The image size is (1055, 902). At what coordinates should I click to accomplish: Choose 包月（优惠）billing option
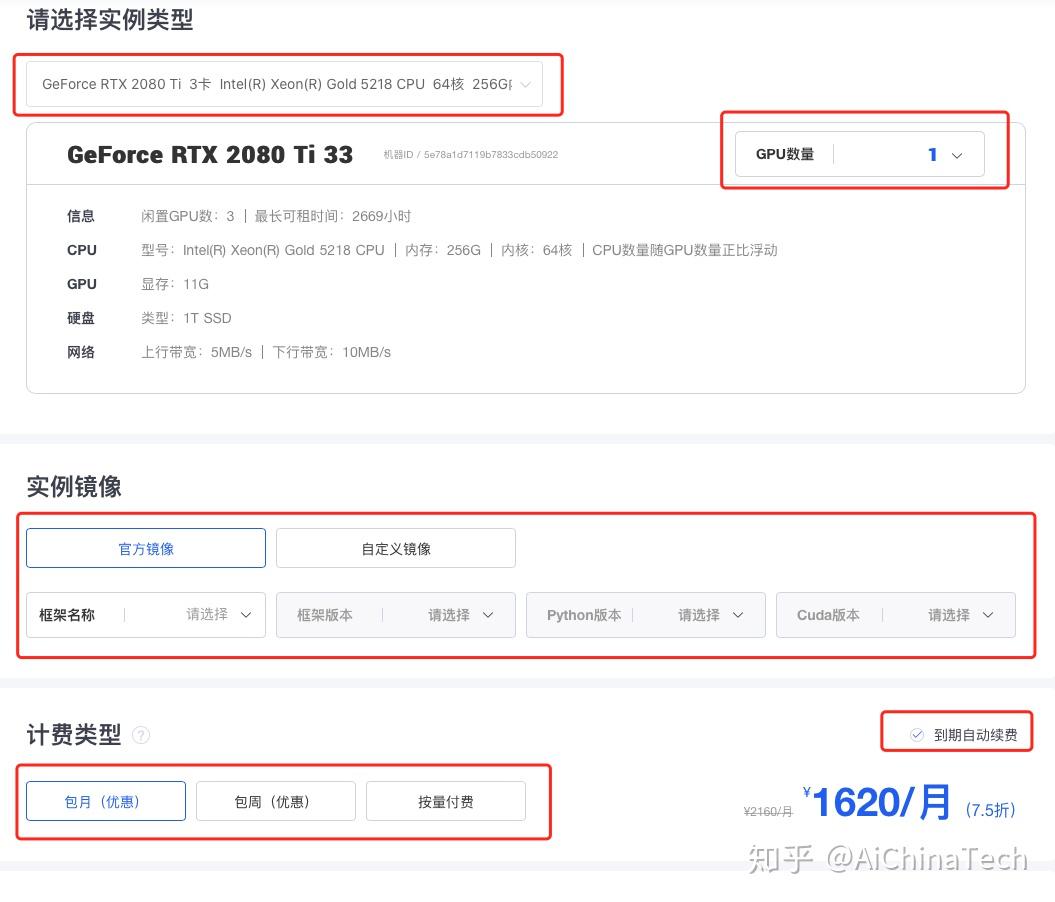click(106, 800)
